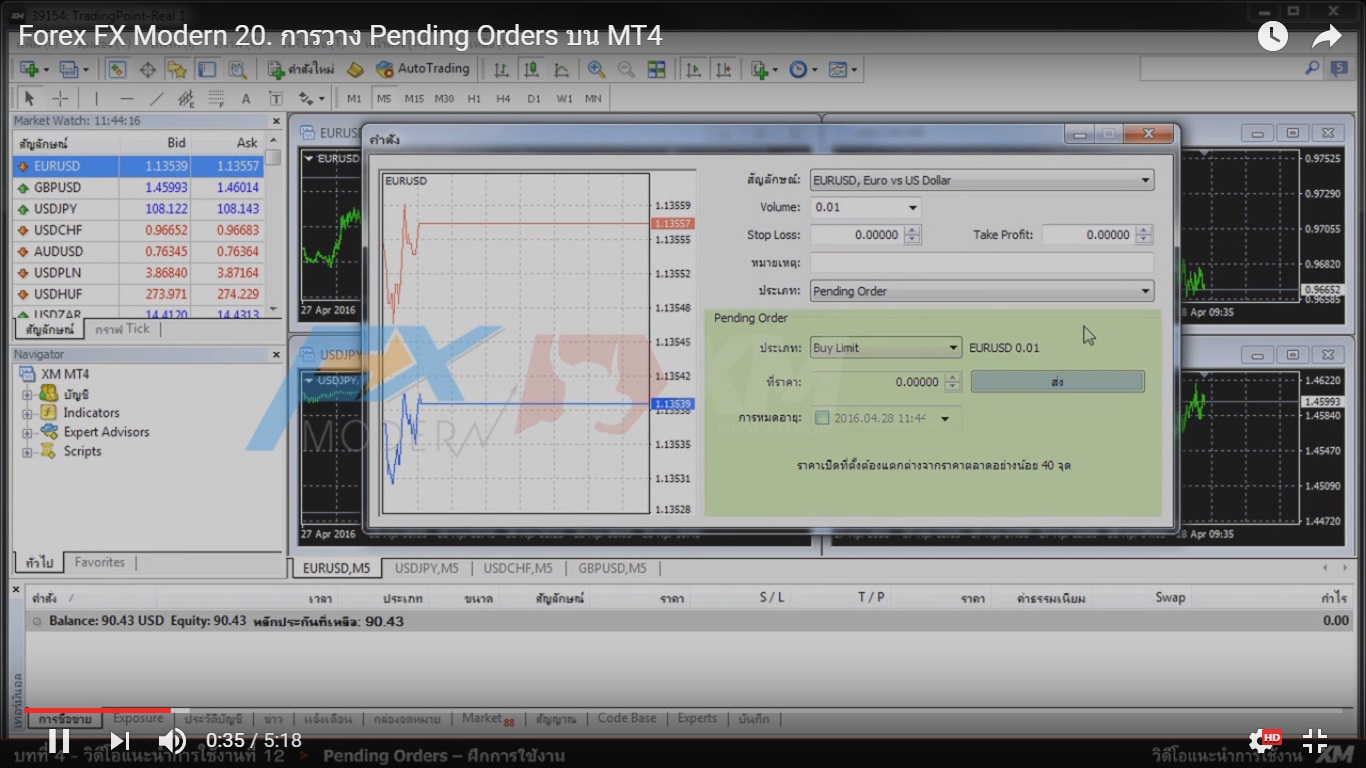The height and width of the screenshot is (768, 1366).
Task: Select the crosshair tool
Action: tap(60, 98)
